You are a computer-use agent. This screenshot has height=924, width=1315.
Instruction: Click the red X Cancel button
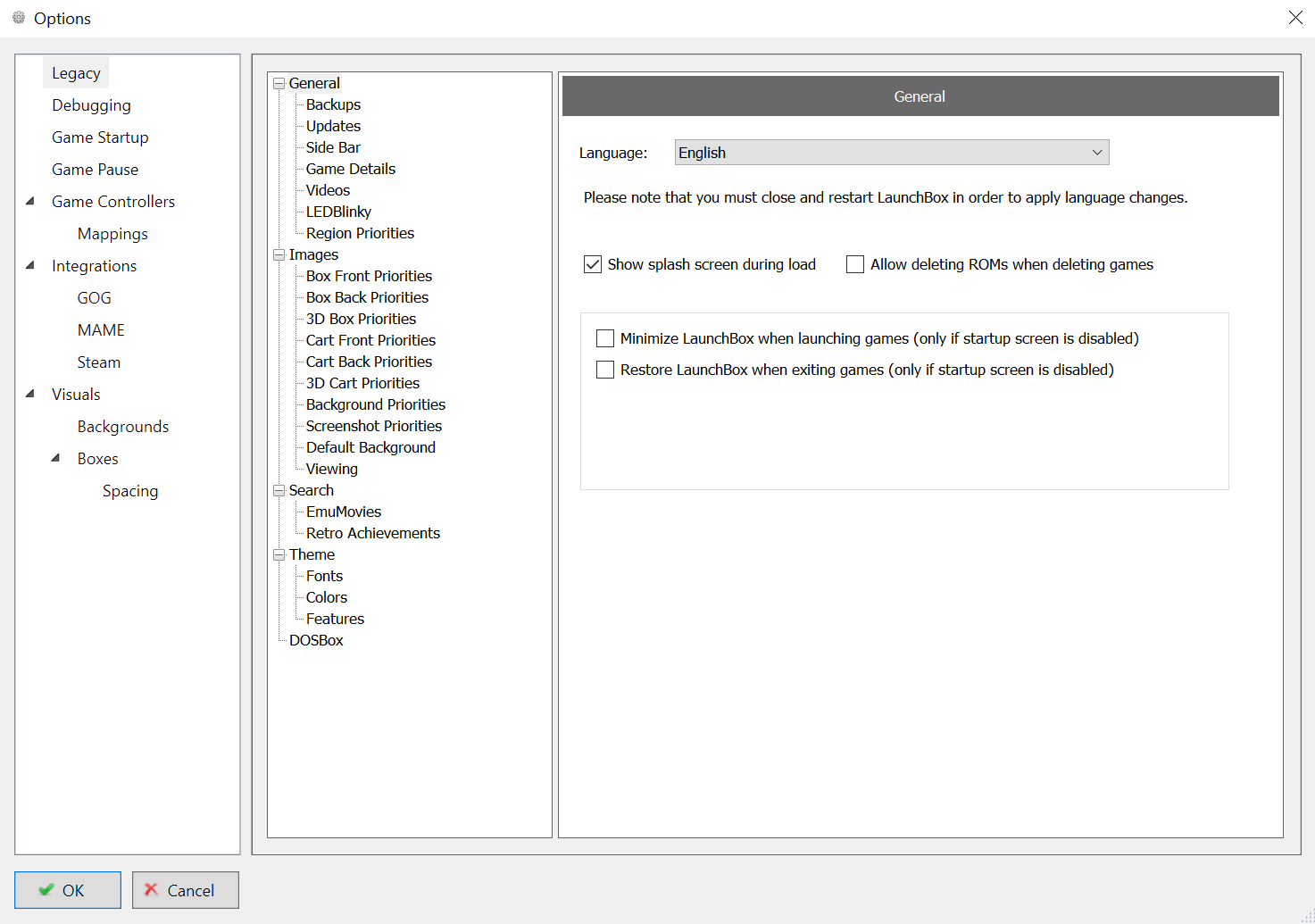click(186, 890)
